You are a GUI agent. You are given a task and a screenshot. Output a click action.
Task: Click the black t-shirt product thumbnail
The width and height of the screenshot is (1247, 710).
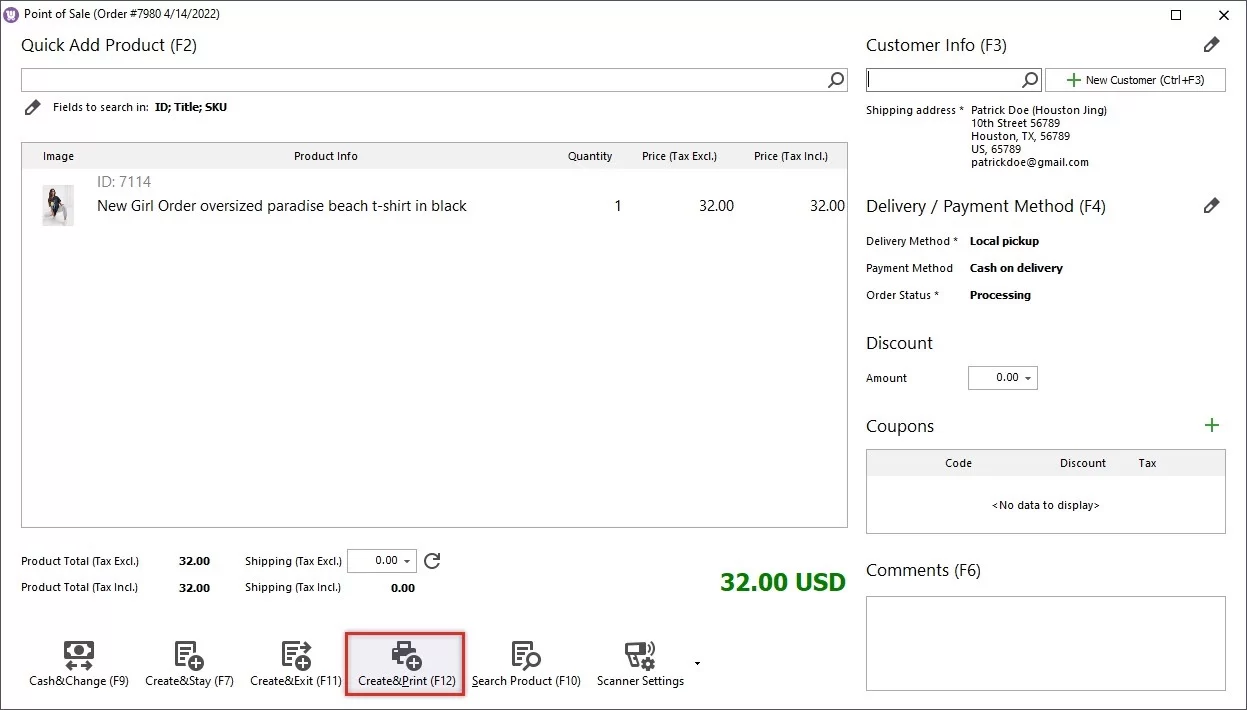coord(57,204)
